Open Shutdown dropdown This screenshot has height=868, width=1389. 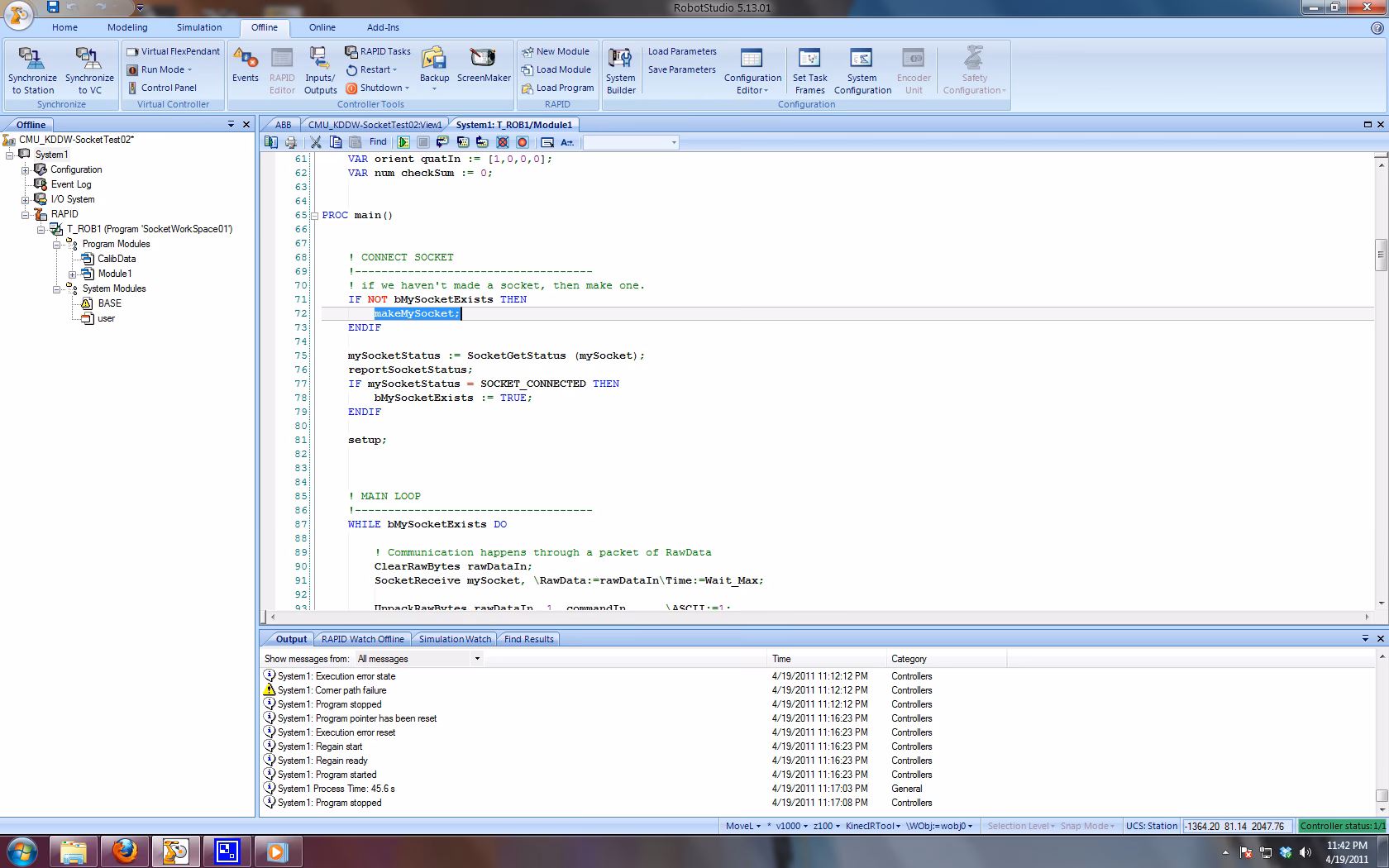[377, 88]
